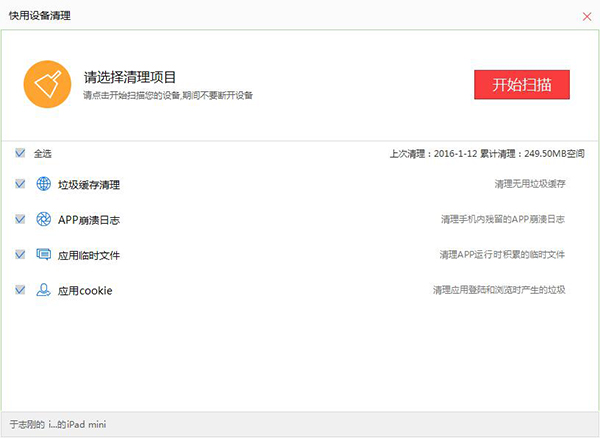This screenshot has width=600, height=438.
Task: Uncheck the APP崩溃日志 checkbox
Action: pyautogui.click(x=20, y=219)
